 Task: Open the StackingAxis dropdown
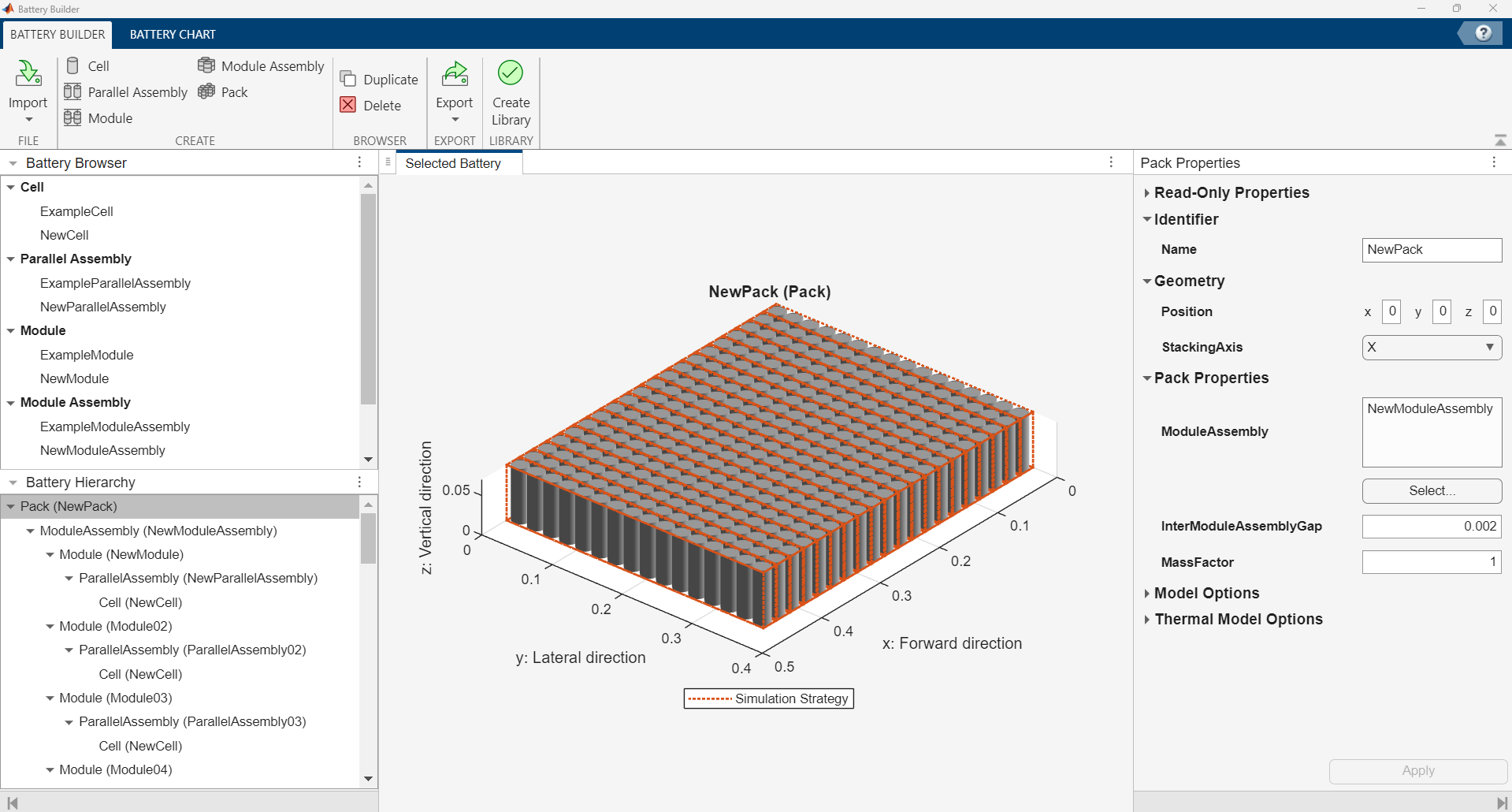pyautogui.click(x=1431, y=347)
